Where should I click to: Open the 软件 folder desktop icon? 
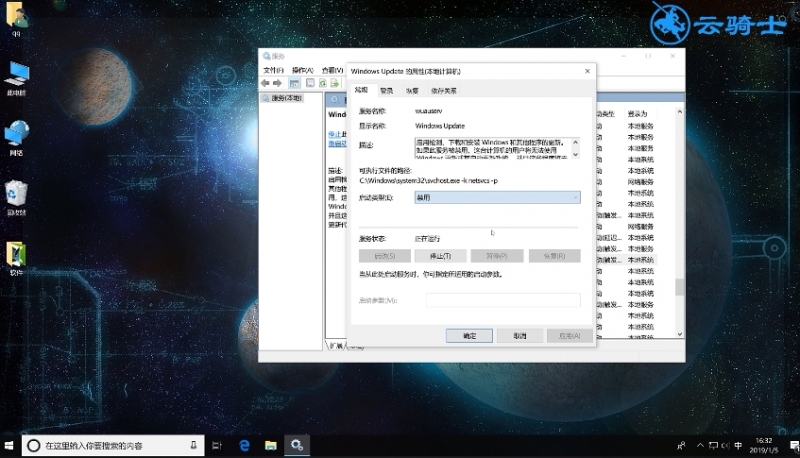click(x=16, y=259)
